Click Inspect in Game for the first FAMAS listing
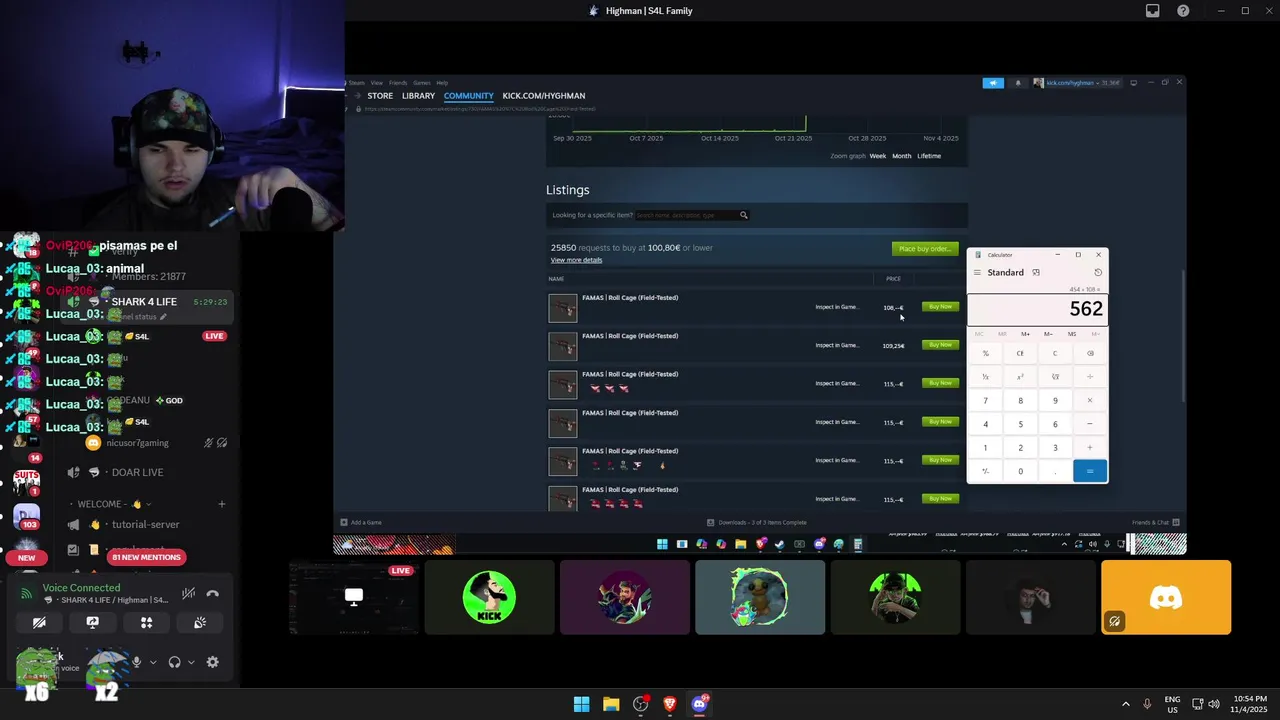Viewport: 1280px width, 720px height. pos(836,307)
